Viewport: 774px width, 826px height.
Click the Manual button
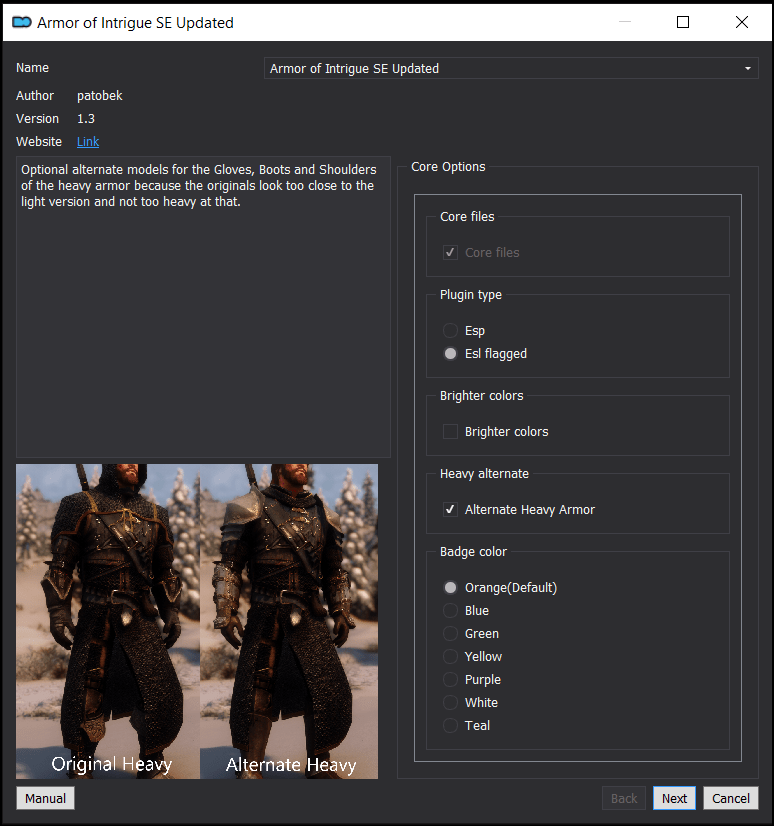[x=45, y=798]
